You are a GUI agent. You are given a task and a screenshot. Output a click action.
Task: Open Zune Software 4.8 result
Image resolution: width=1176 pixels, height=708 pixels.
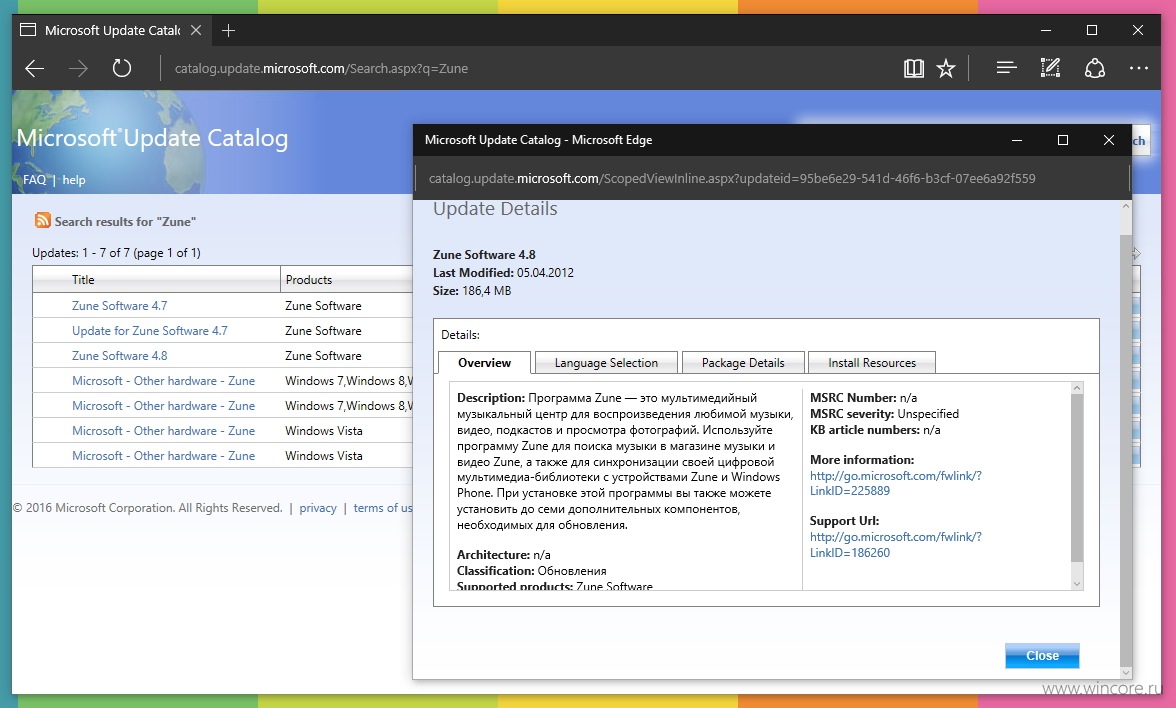tap(119, 356)
